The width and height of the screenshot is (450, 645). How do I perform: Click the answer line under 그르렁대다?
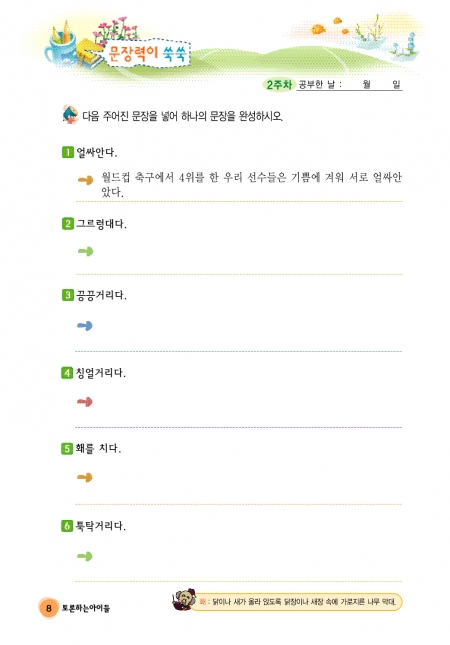click(x=239, y=274)
